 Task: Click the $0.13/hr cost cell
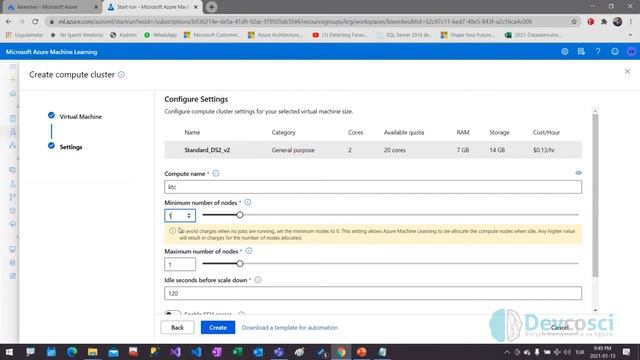pos(544,150)
